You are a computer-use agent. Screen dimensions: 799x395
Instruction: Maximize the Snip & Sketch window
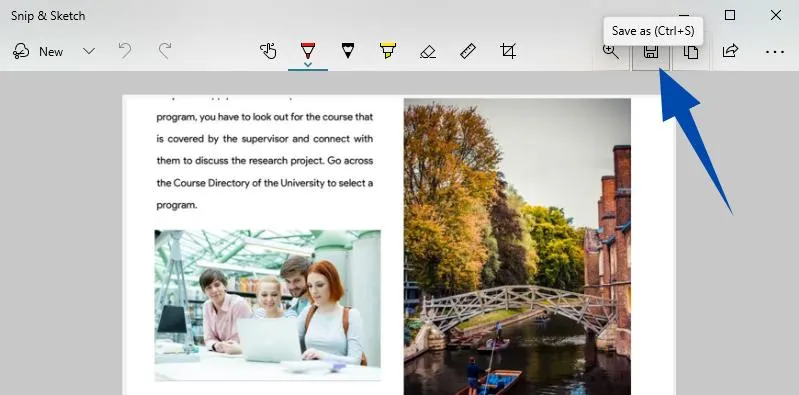730,15
